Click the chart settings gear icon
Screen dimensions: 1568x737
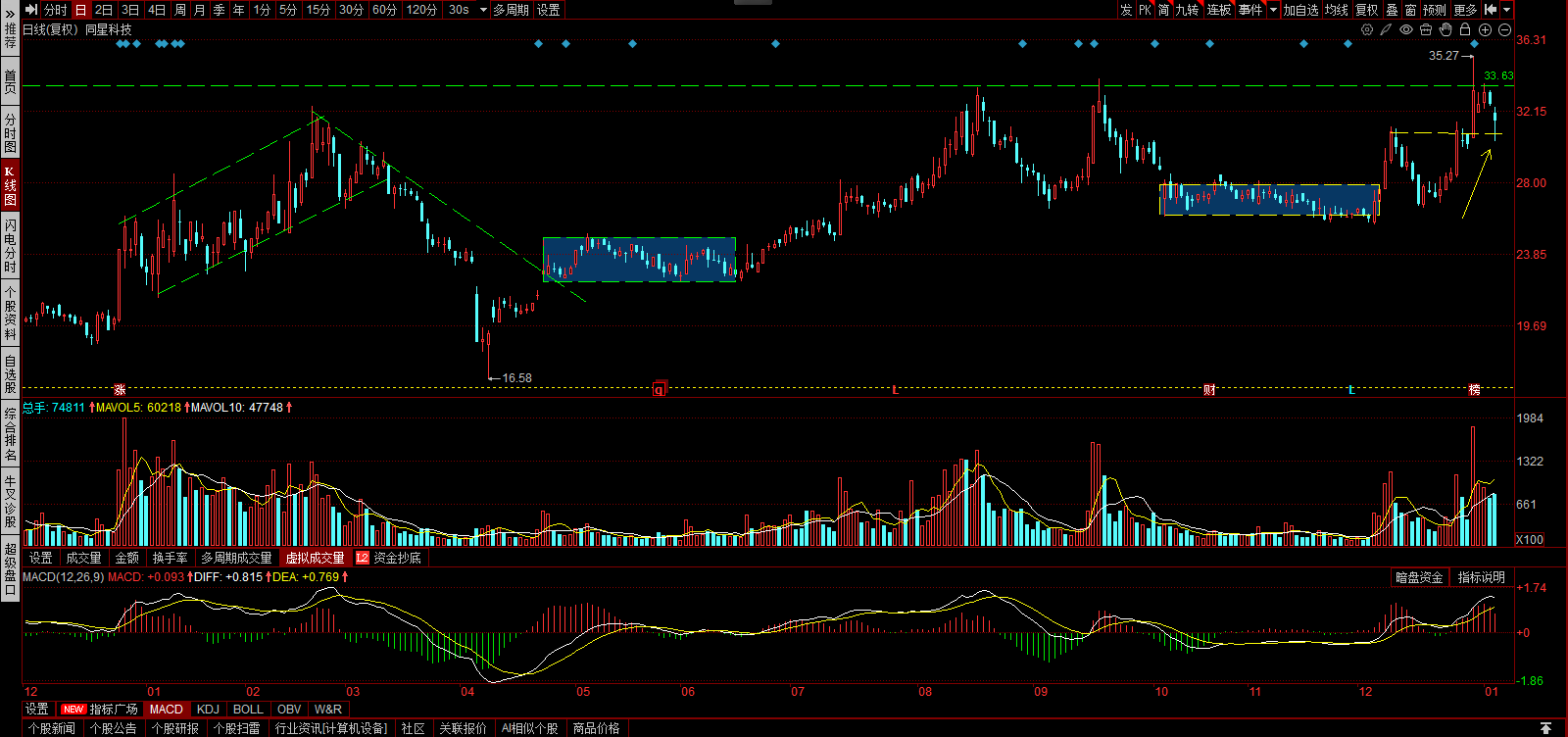pos(1367,29)
